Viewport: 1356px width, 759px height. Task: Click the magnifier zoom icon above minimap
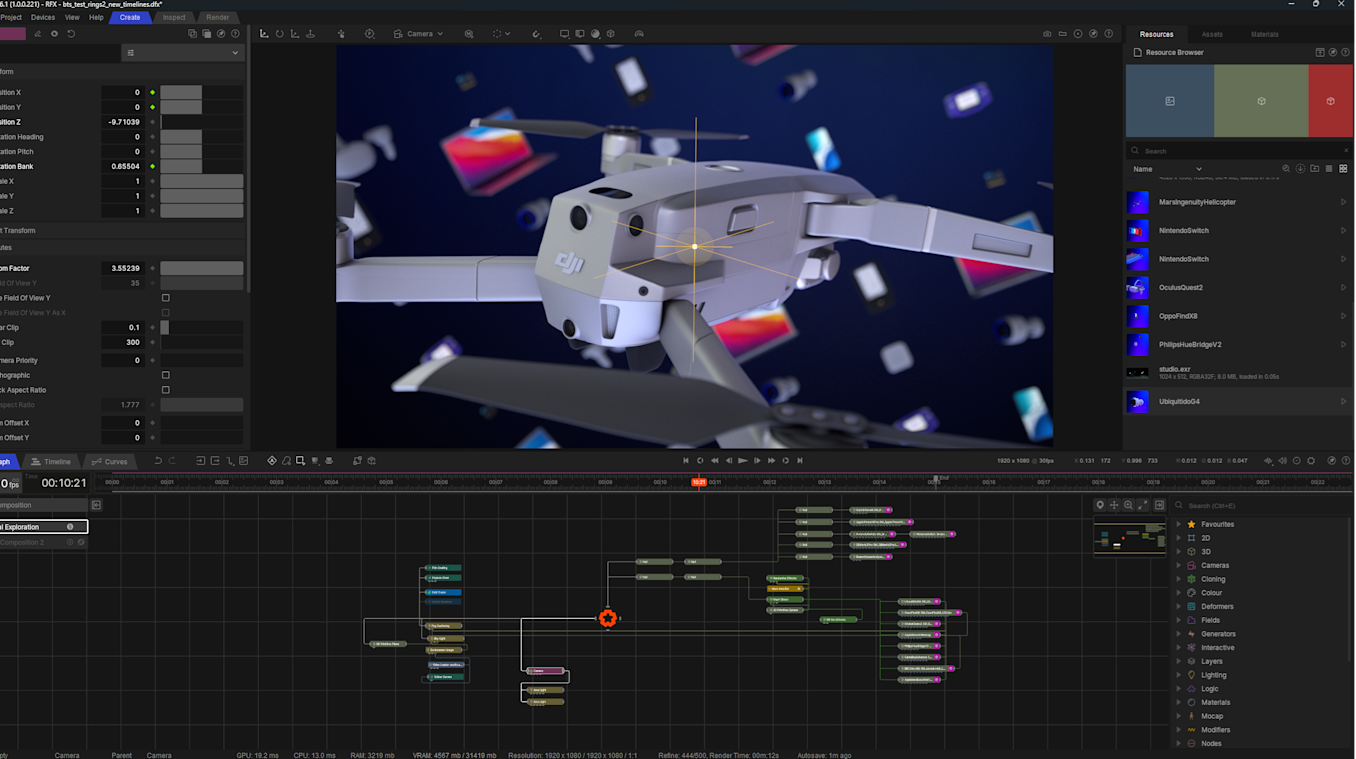(1129, 506)
